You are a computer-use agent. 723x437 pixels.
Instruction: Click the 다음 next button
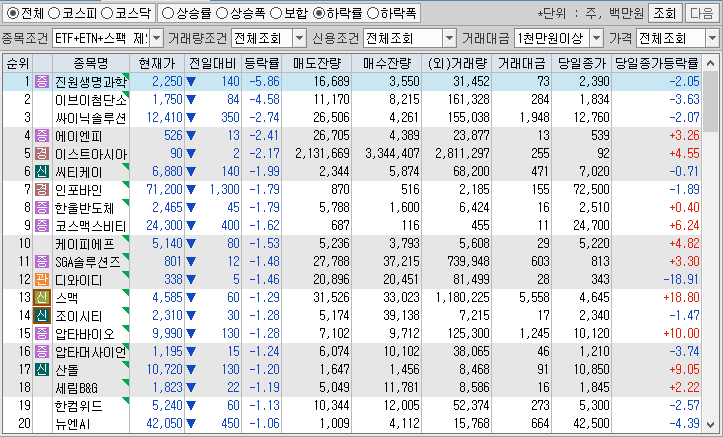tap(702, 13)
